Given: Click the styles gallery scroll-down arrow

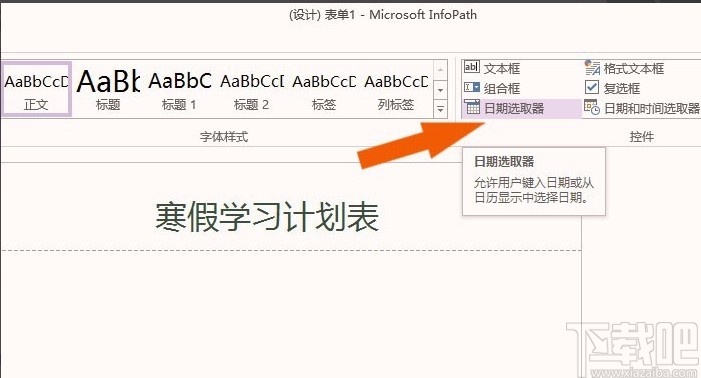Looking at the screenshot, I should click(x=440, y=89).
